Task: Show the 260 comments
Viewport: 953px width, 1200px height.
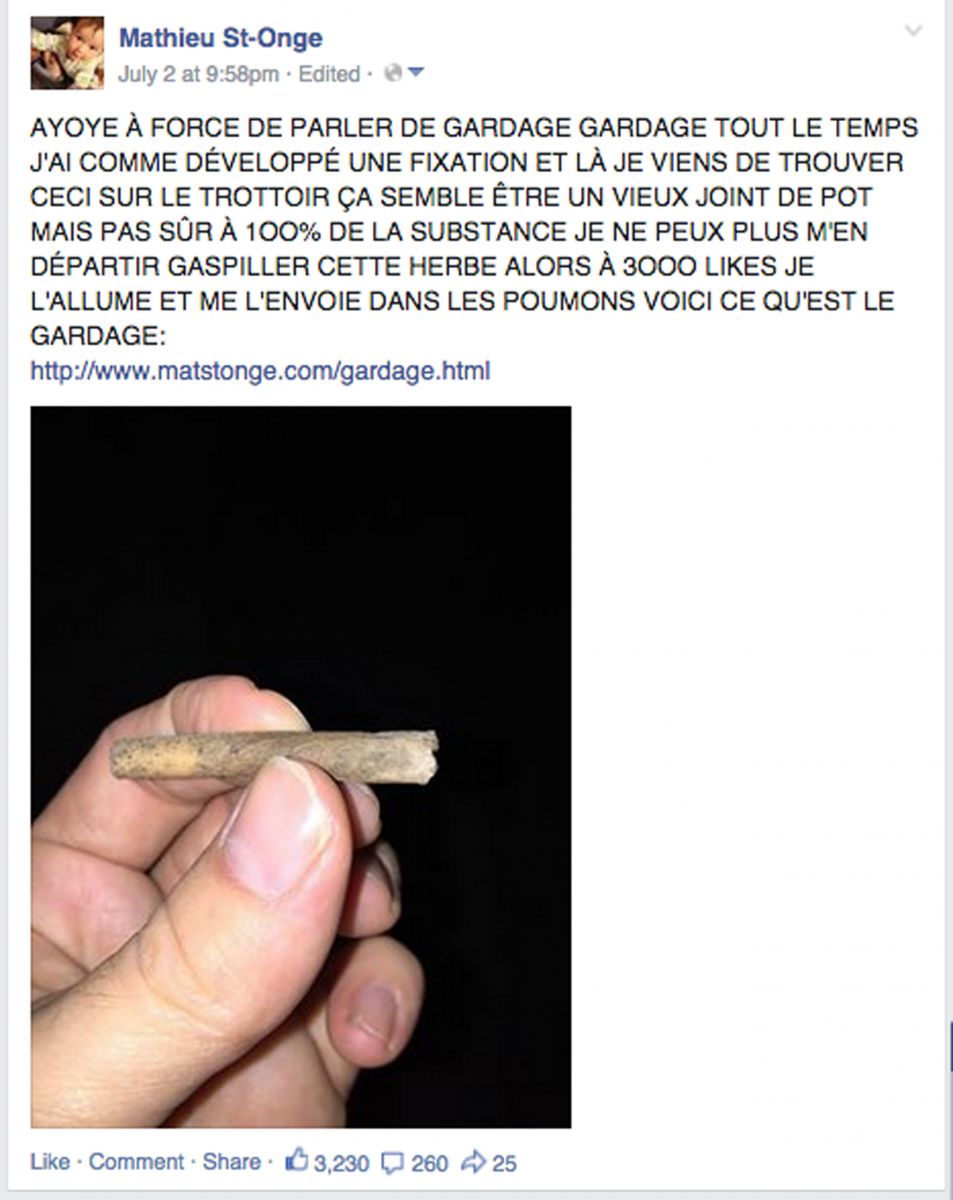Action: tap(429, 1163)
